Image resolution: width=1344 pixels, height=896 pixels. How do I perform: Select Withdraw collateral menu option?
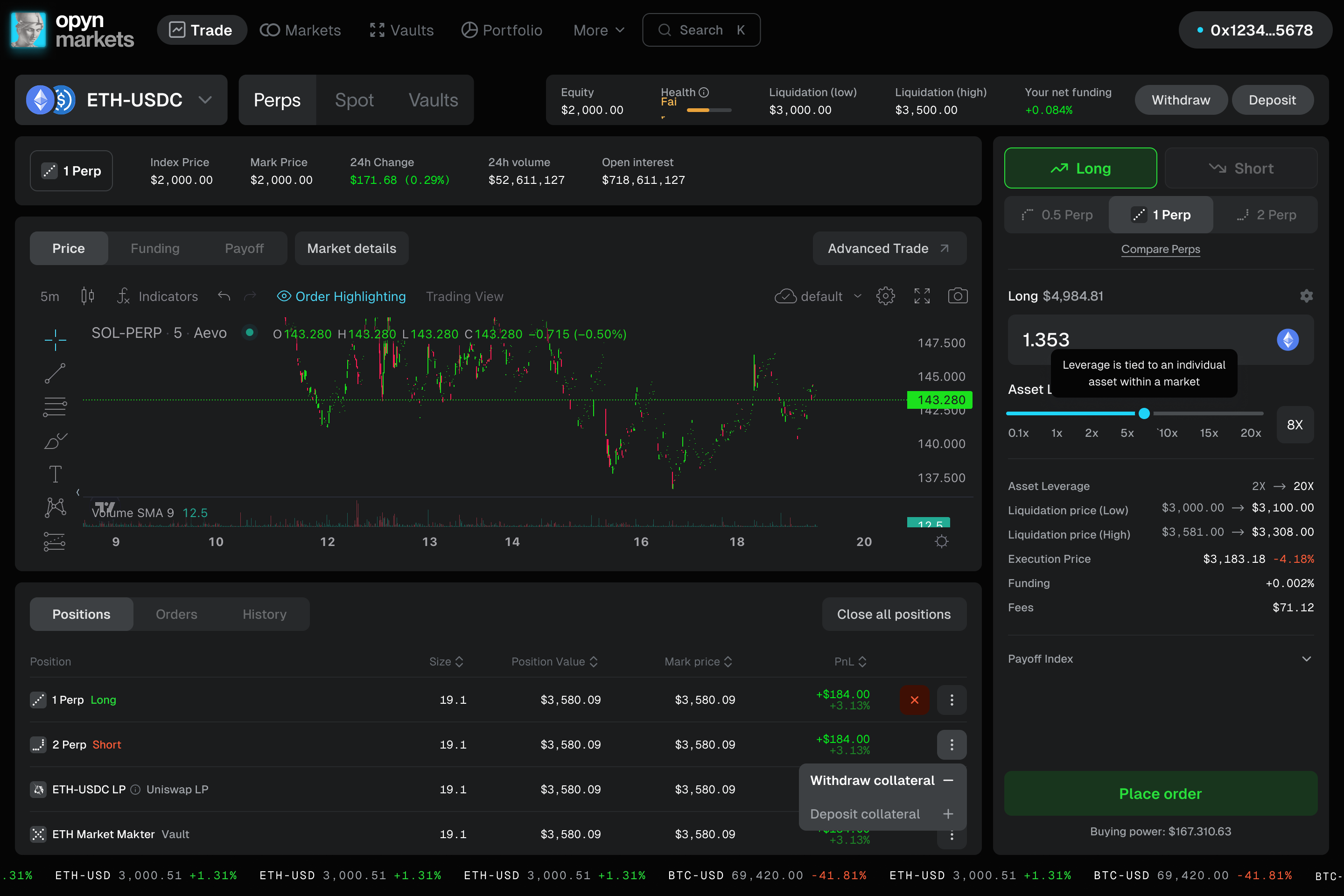(882, 781)
